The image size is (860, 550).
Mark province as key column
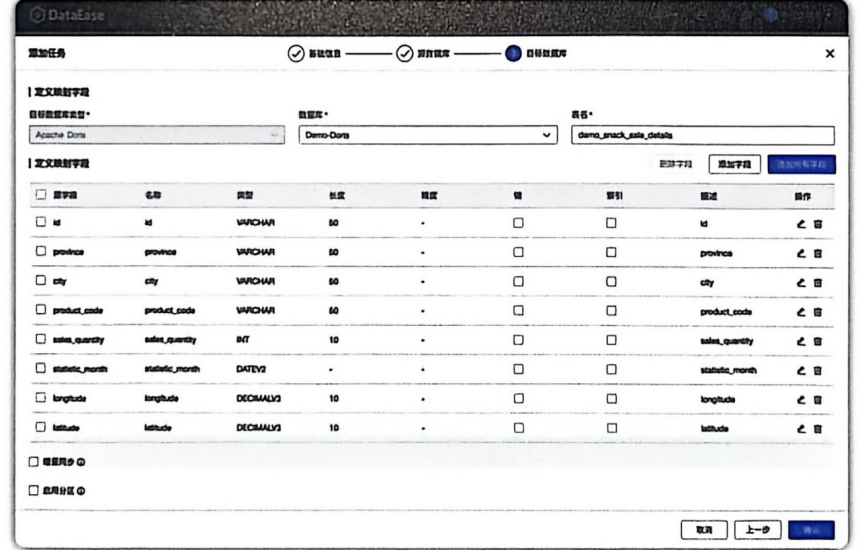tap(518, 252)
